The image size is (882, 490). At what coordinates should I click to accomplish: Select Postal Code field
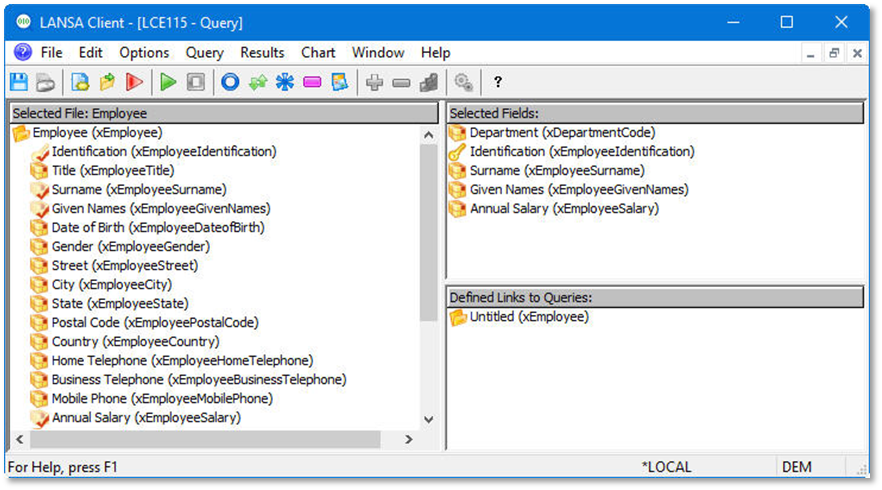pyautogui.click(x=145, y=323)
